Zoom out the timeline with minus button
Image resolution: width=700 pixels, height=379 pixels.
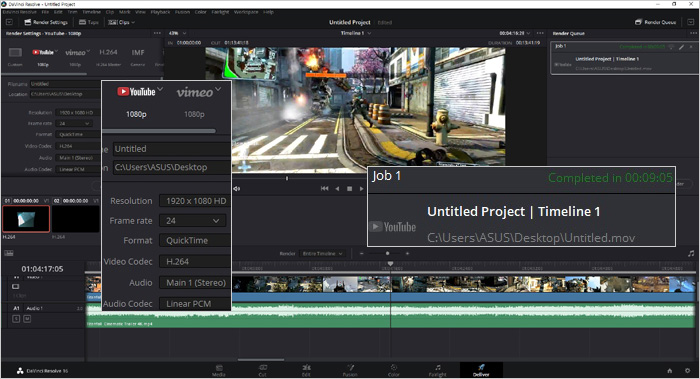362,254
